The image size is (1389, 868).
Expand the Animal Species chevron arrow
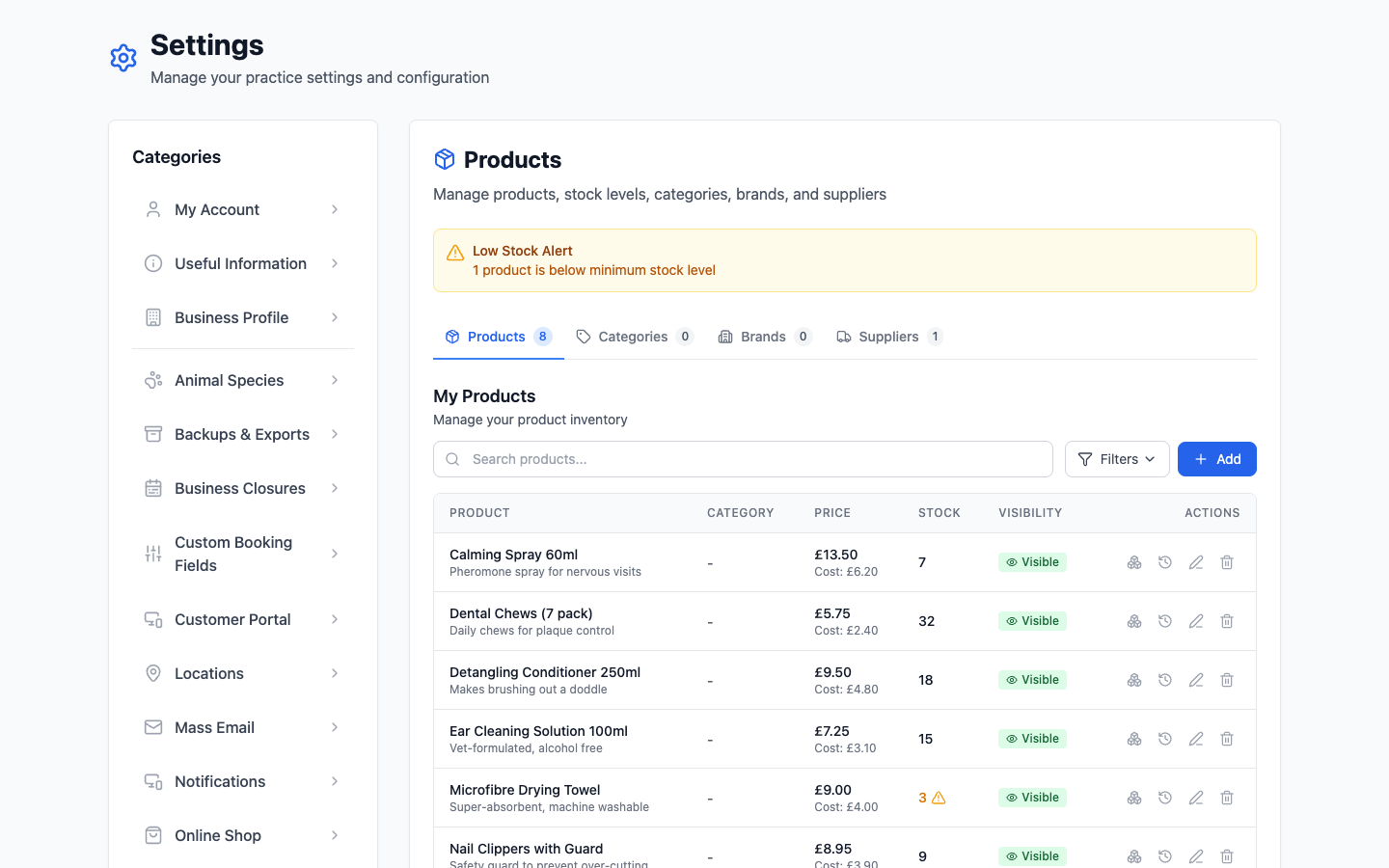tap(335, 380)
